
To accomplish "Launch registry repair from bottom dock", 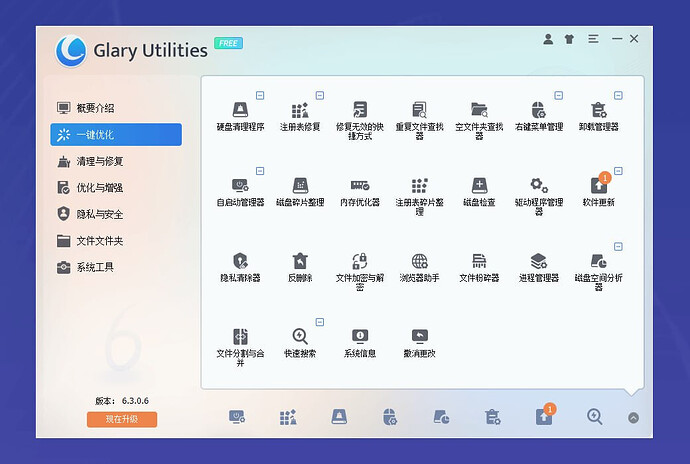I will tap(288, 416).
